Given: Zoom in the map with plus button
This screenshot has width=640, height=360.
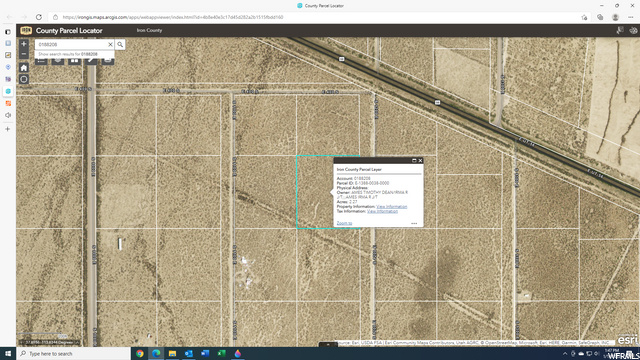Looking at the screenshot, I should point(24,44).
